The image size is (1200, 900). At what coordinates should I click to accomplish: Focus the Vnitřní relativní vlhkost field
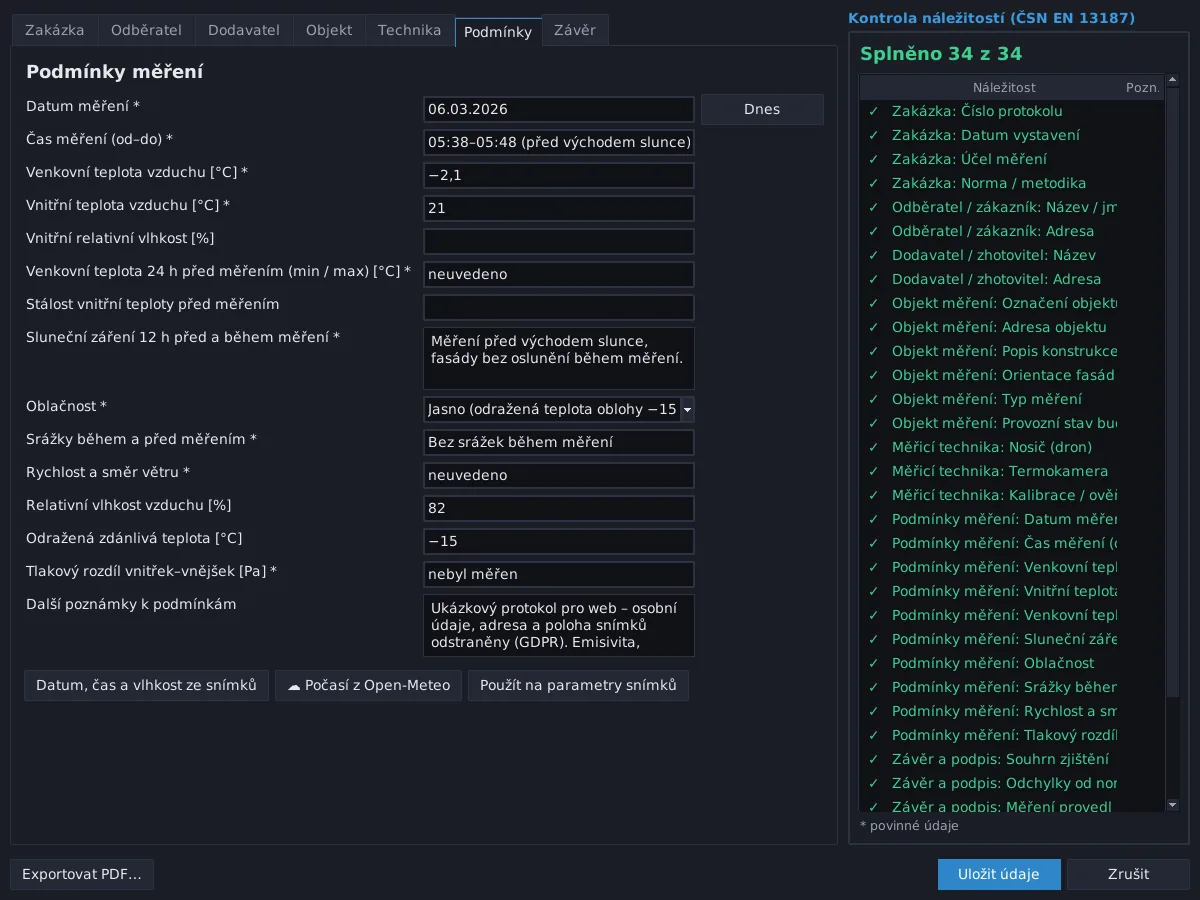[x=559, y=242]
